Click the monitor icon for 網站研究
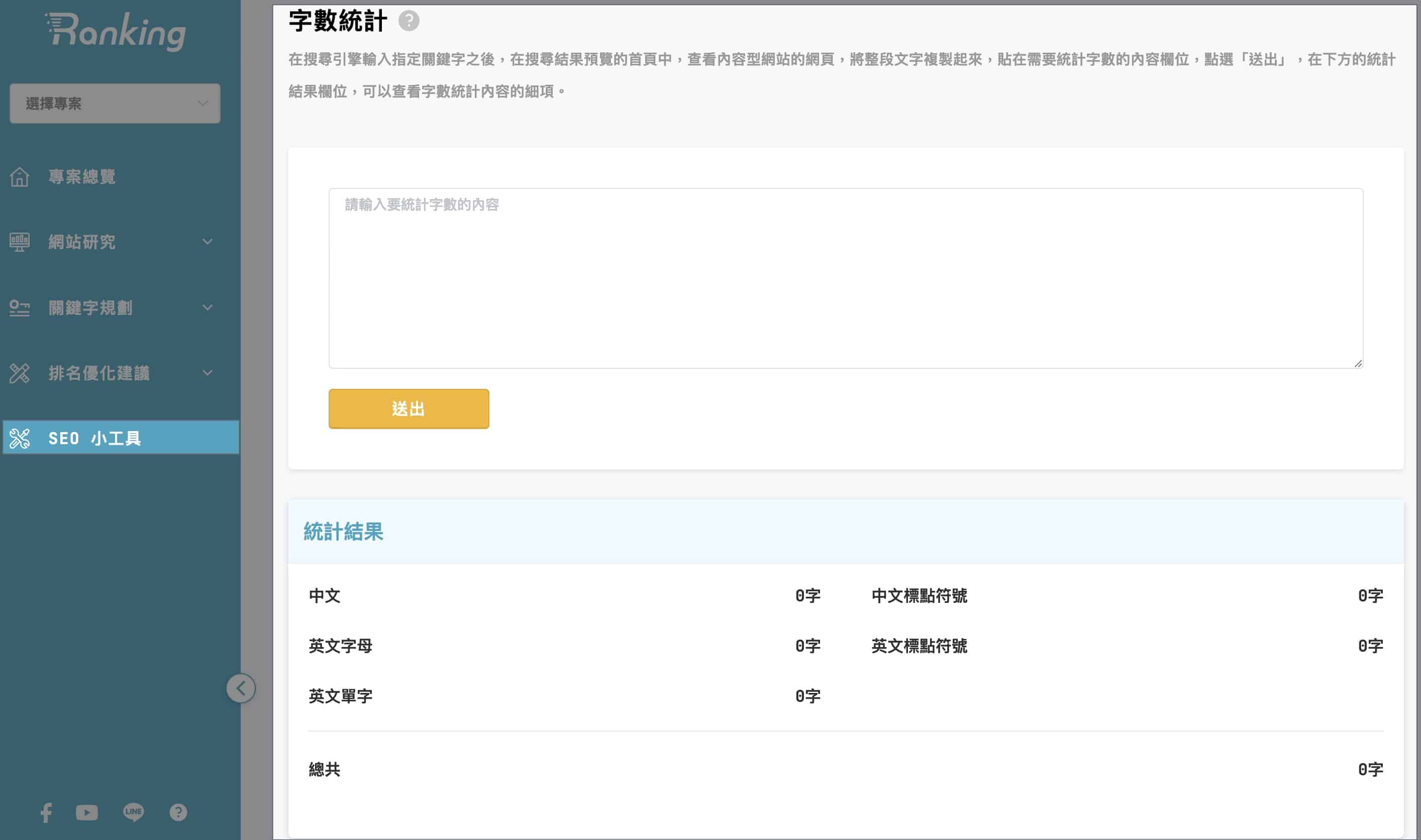Viewport: 1421px width, 840px height. point(19,242)
